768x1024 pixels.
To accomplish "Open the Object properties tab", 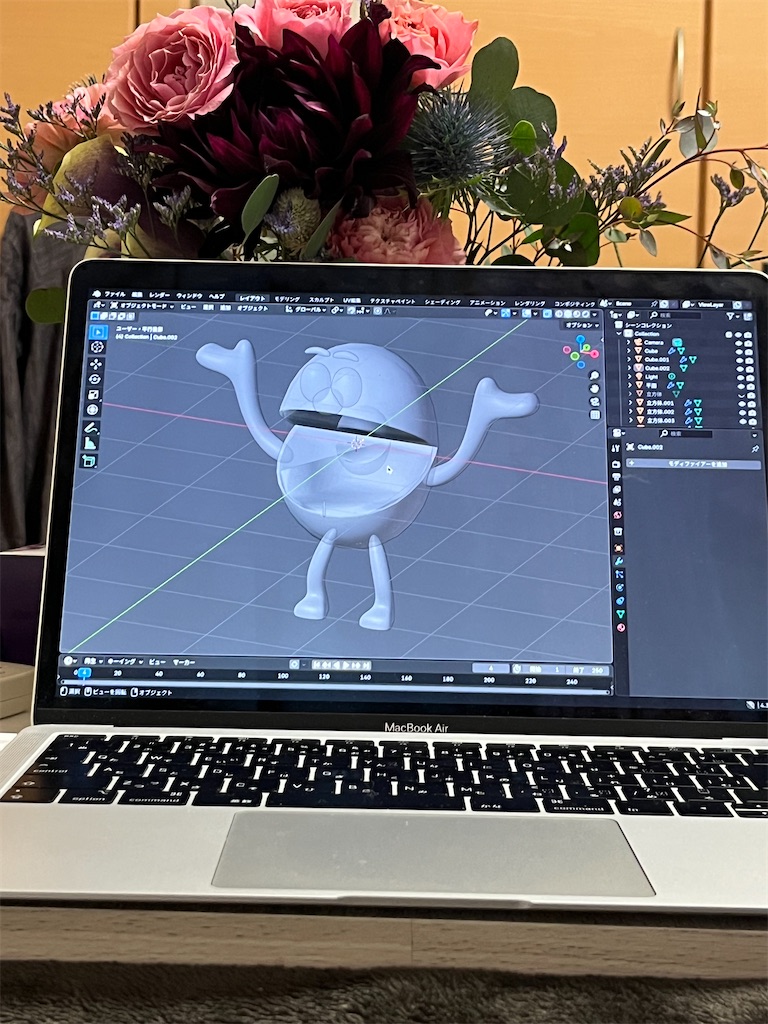I will click(x=618, y=549).
